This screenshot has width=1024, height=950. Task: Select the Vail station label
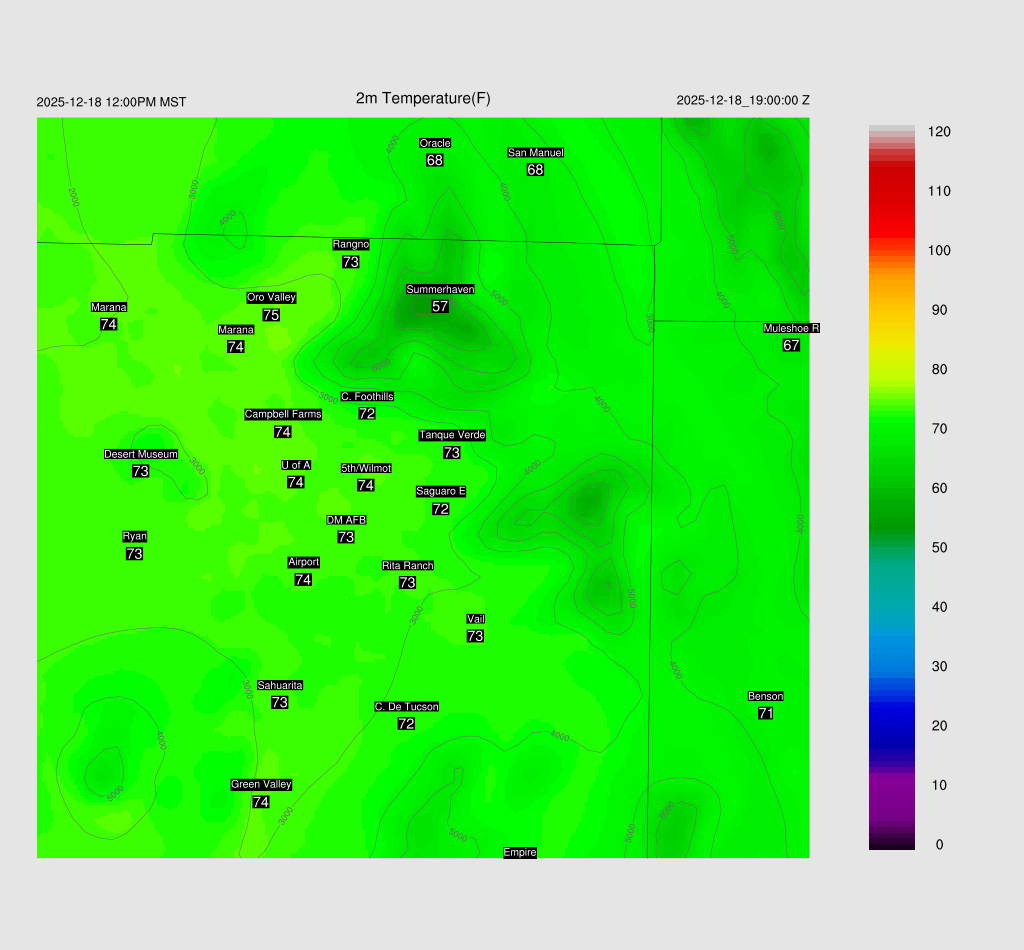pyautogui.click(x=475, y=619)
